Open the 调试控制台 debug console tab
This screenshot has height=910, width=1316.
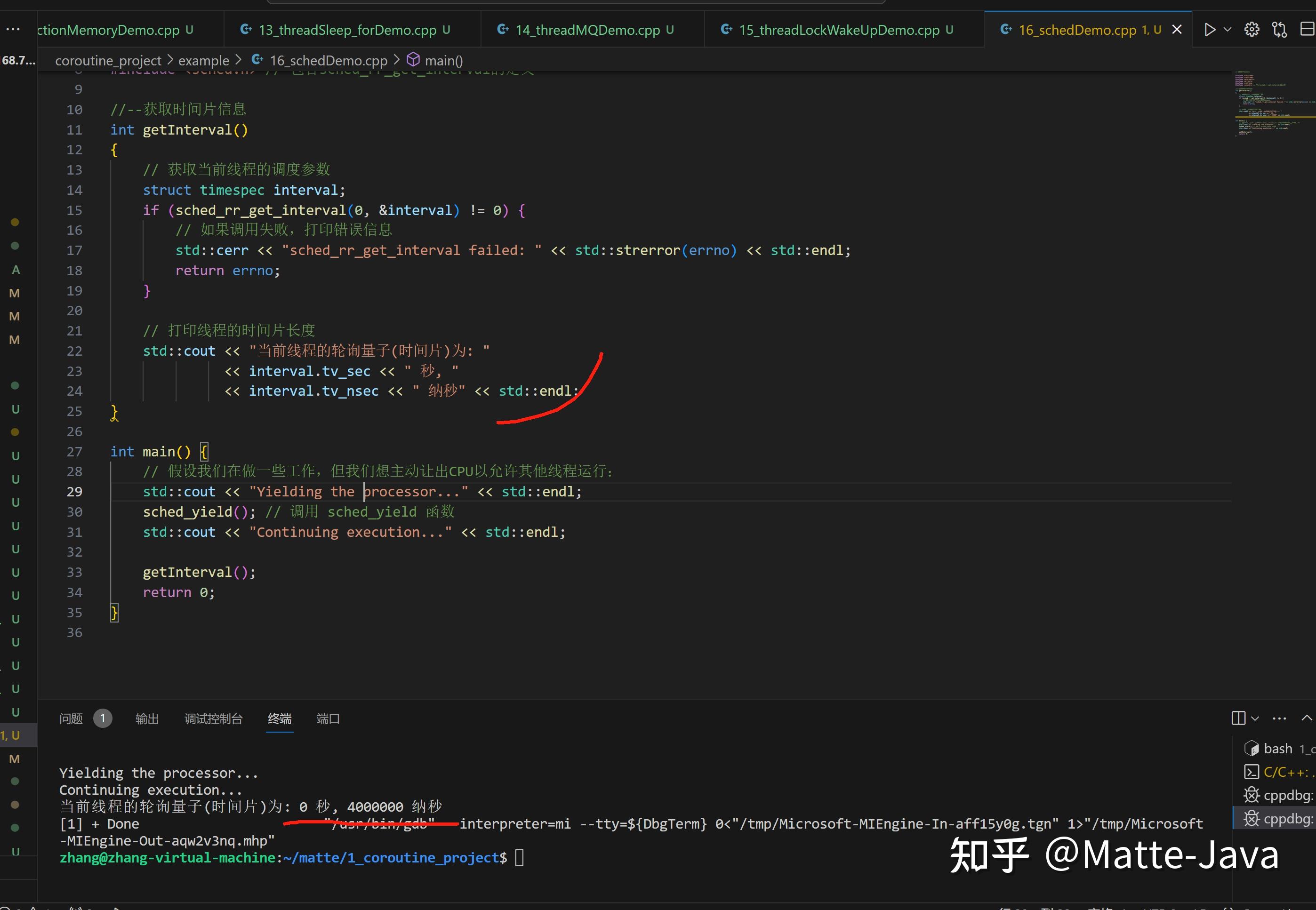coord(213,718)
